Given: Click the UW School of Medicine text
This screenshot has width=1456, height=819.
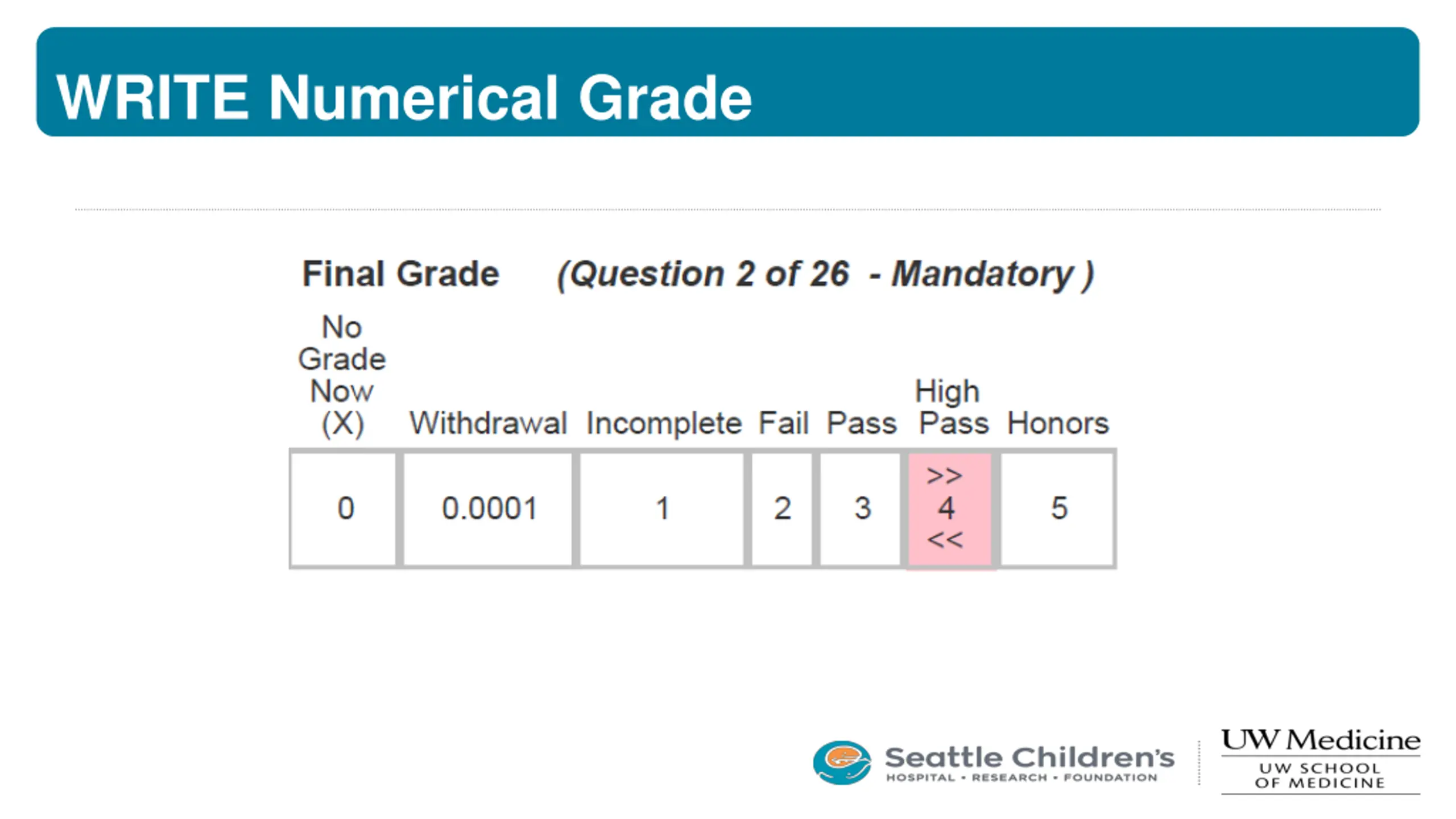Looking at the screenshot, I should 1320,775.
